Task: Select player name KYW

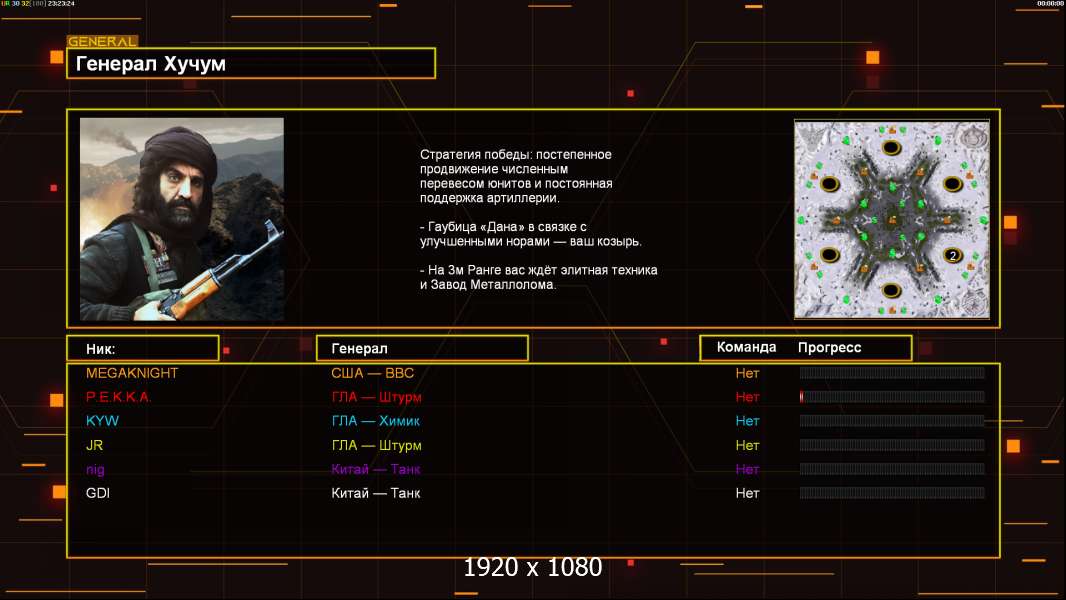Action: click(x=102, y=421)
